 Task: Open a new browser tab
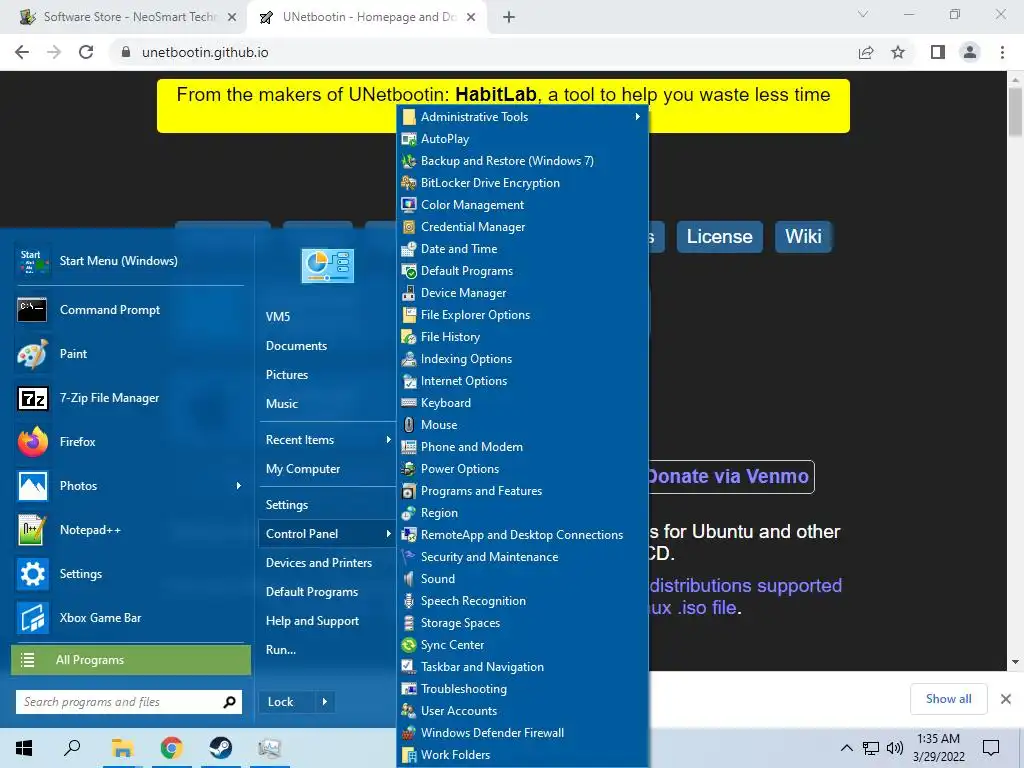[509, 17]
